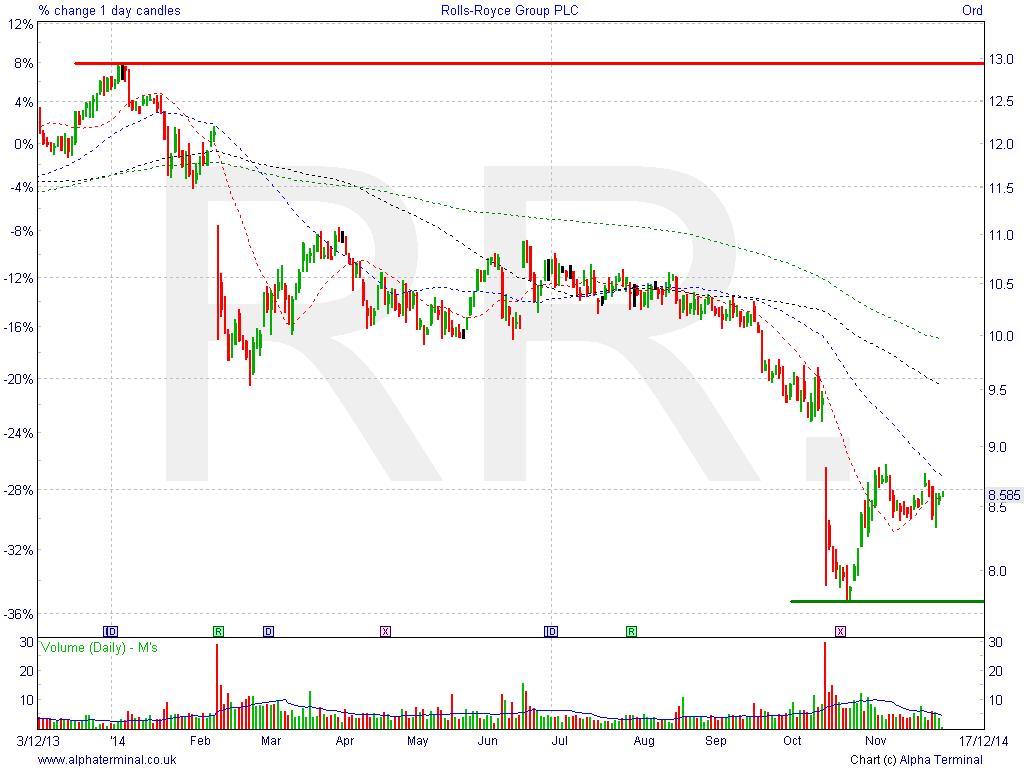Click the May month label

tap(417, 741)
